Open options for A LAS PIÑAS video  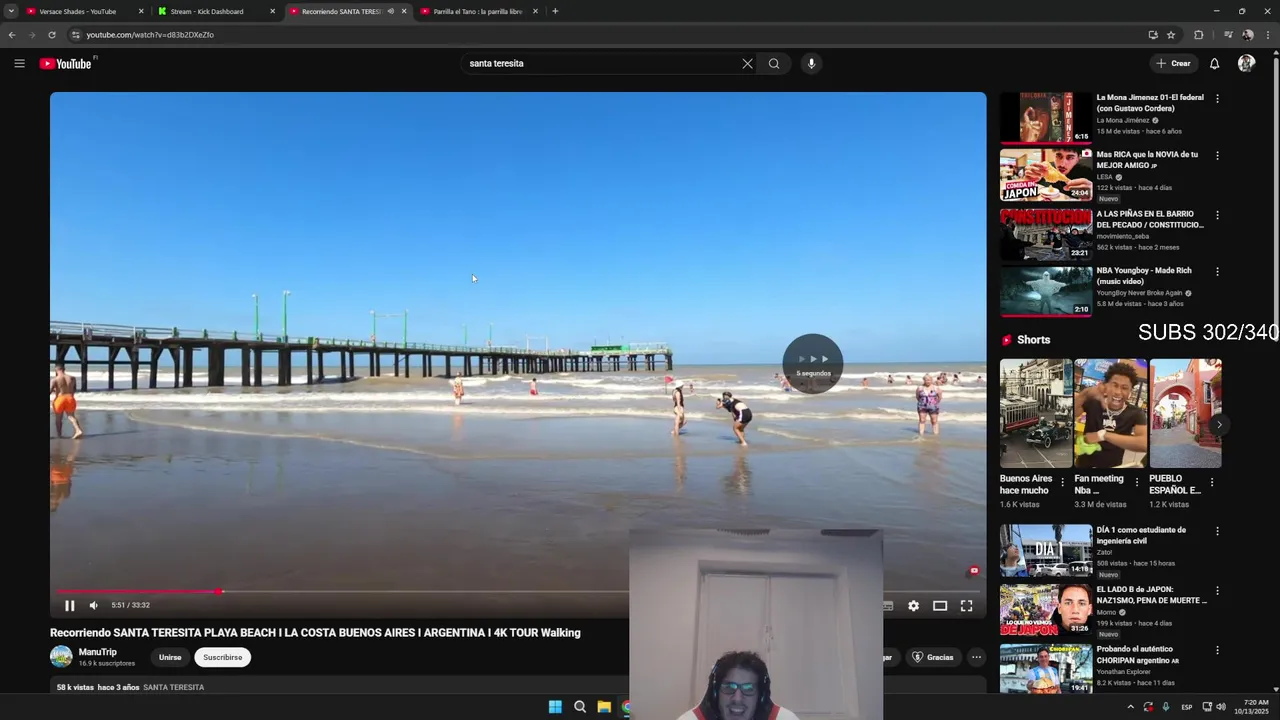[x=1217, y=215]
